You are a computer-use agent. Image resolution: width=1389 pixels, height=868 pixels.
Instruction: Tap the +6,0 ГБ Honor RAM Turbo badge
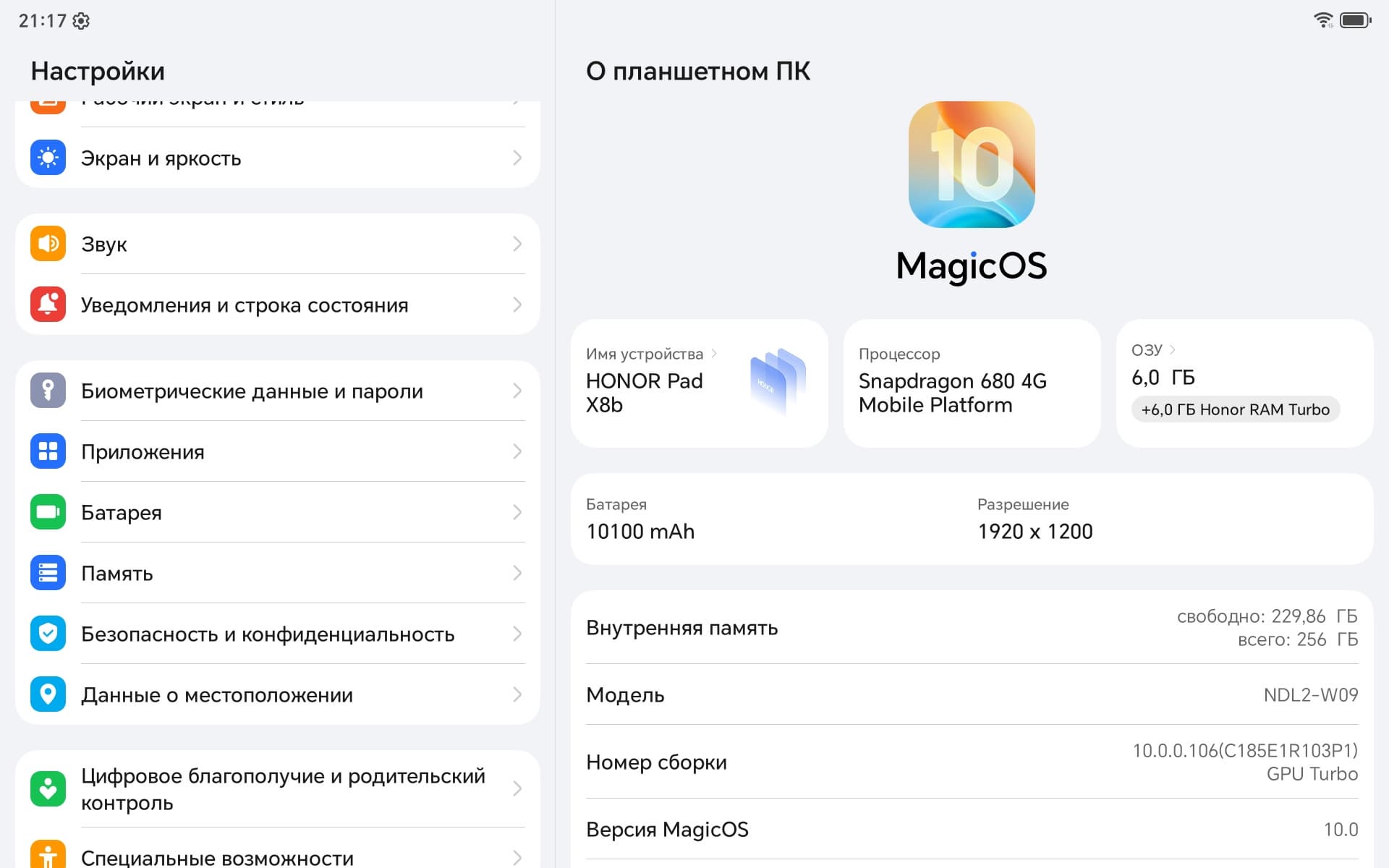pos(1235,409)
